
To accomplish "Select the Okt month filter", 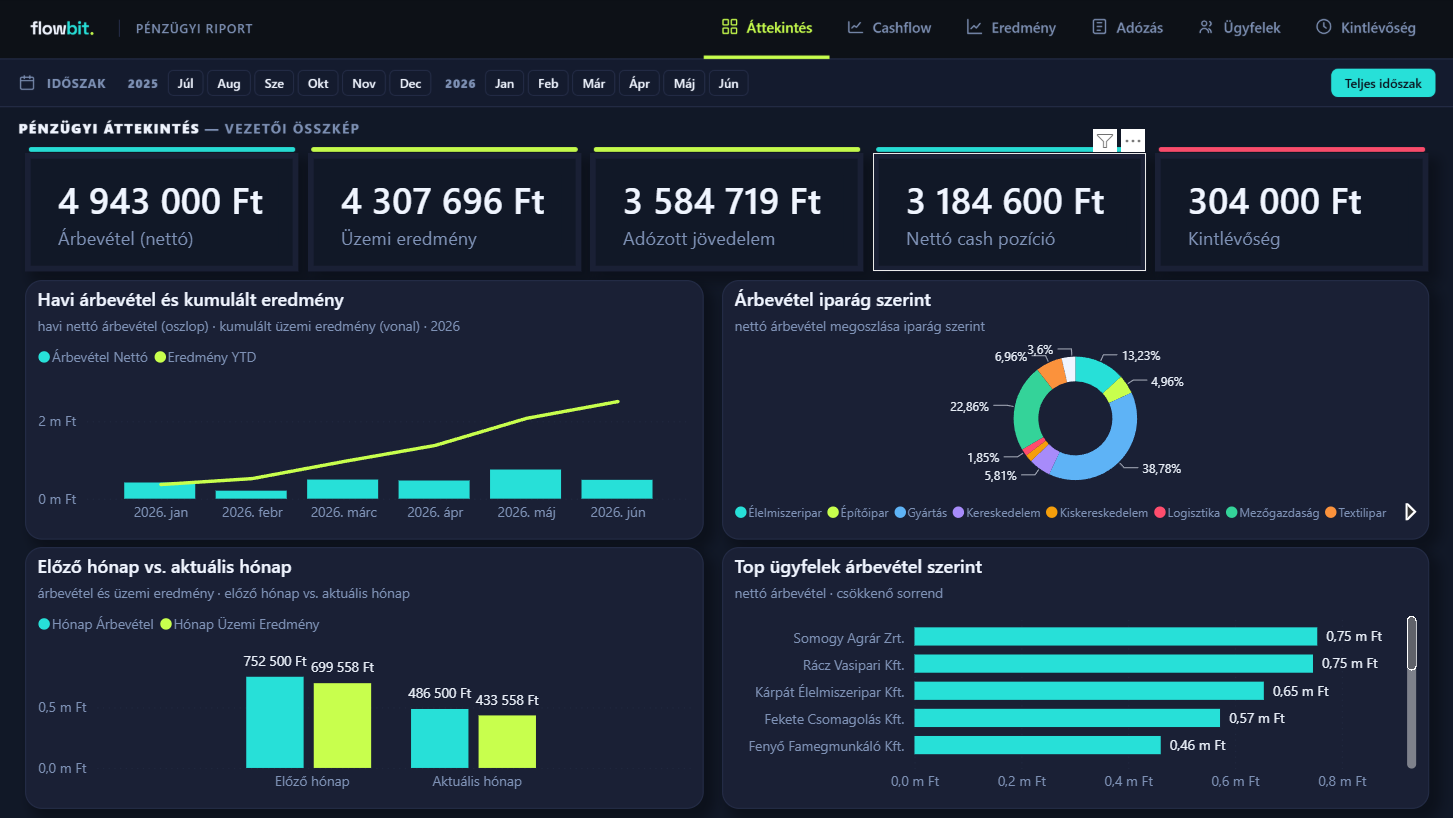I will tap(318, 83).
